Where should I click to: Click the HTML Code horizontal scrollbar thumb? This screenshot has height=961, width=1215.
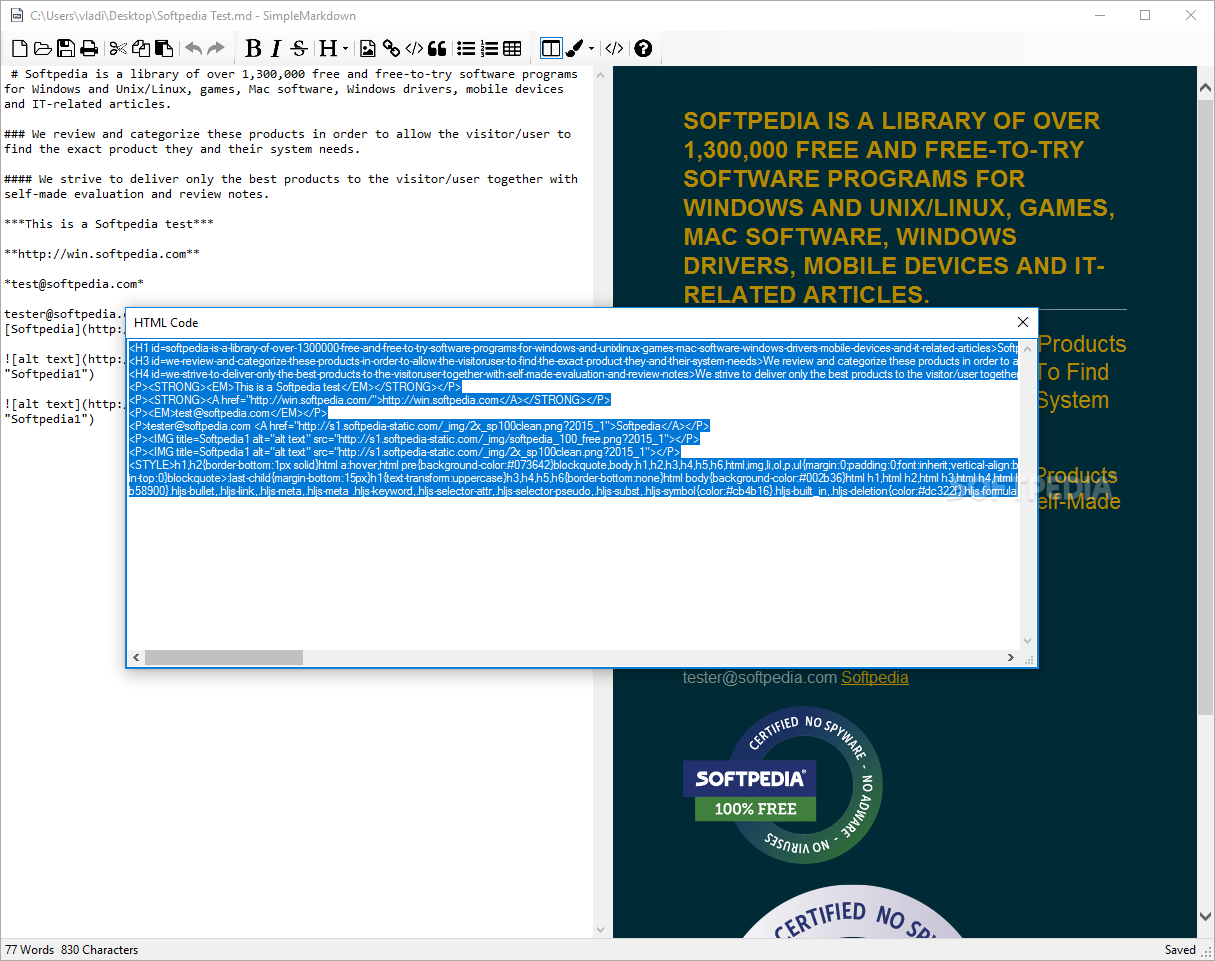(224, 658)
